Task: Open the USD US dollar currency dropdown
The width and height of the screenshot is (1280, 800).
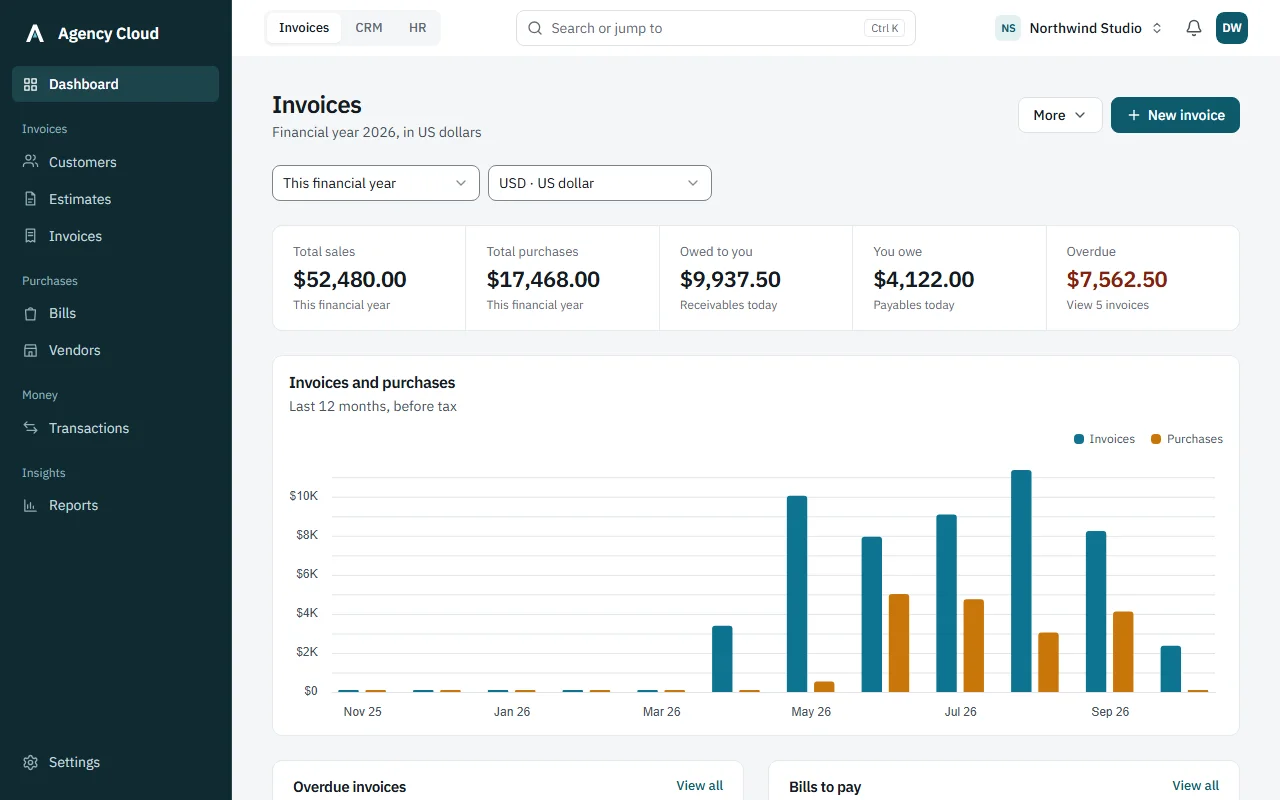Action: 600,183
